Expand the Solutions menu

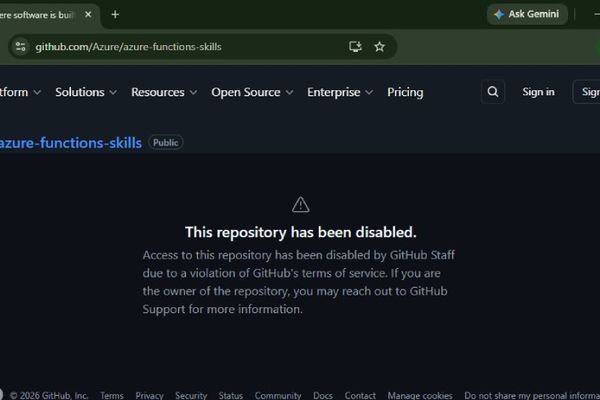click(x=86, y=92)
